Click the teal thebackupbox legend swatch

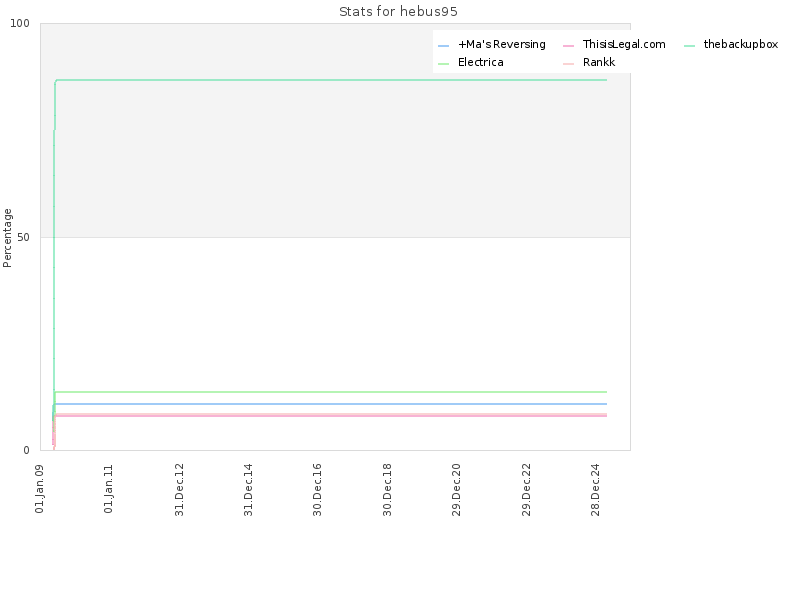tap(689, 46)
